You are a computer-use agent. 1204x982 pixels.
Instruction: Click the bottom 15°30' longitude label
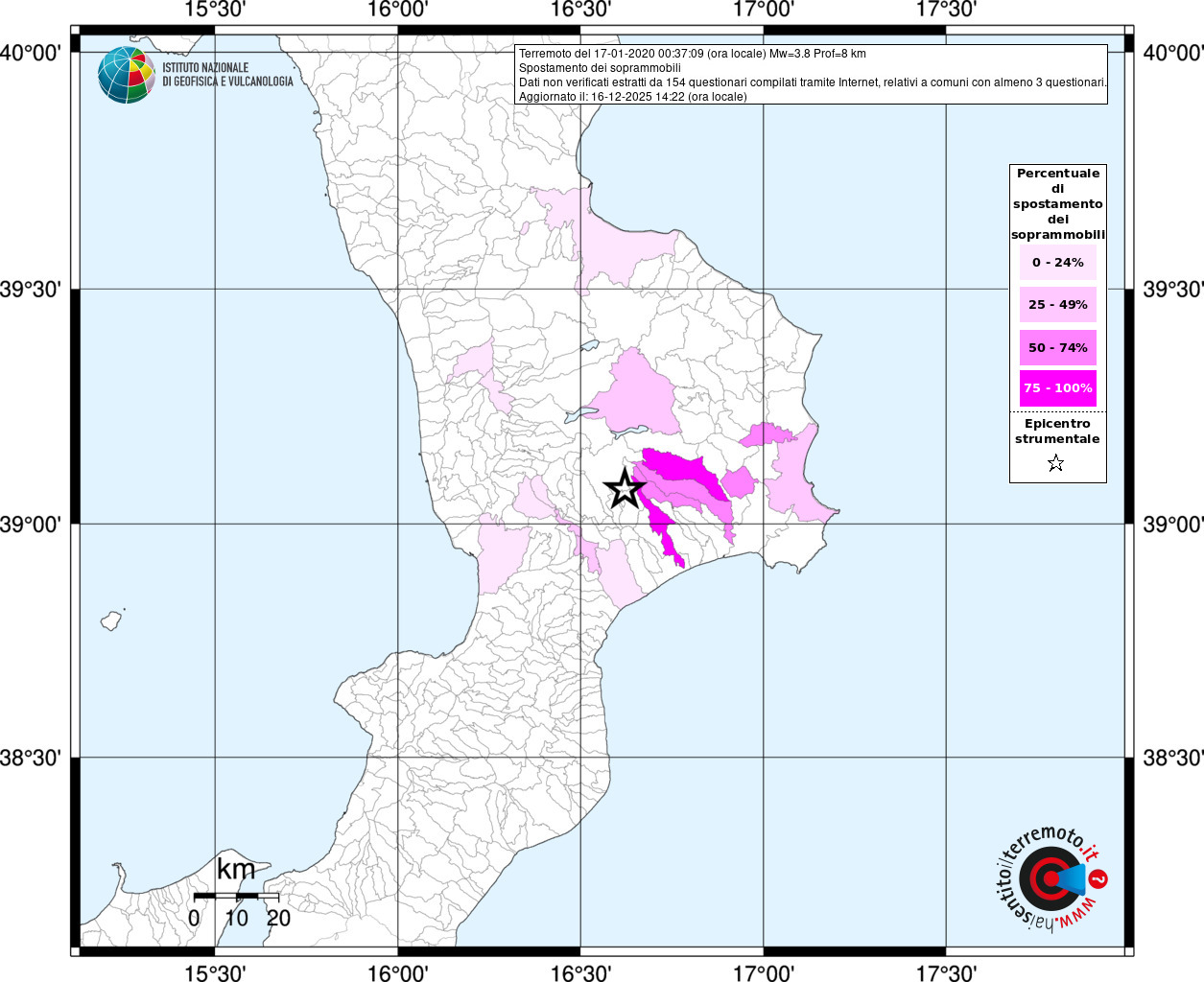[215, 973]
